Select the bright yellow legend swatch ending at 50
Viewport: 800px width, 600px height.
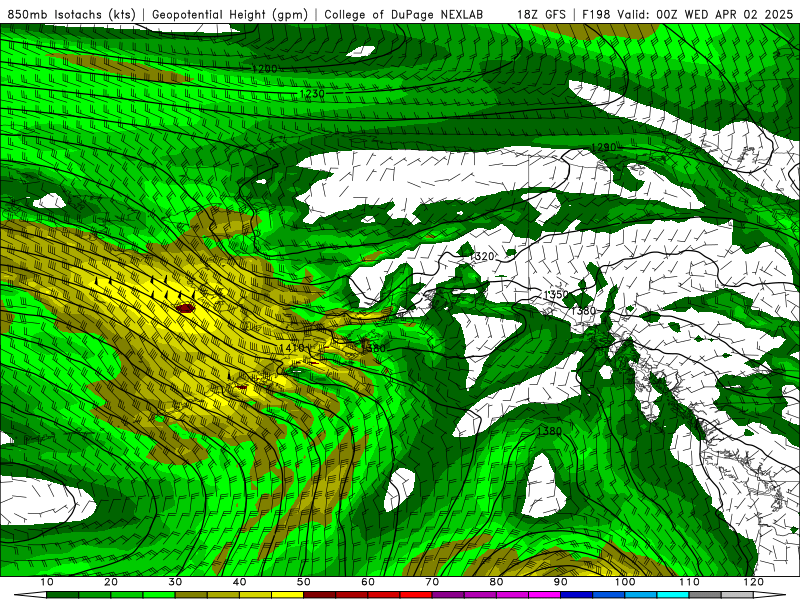pos(287,595)
